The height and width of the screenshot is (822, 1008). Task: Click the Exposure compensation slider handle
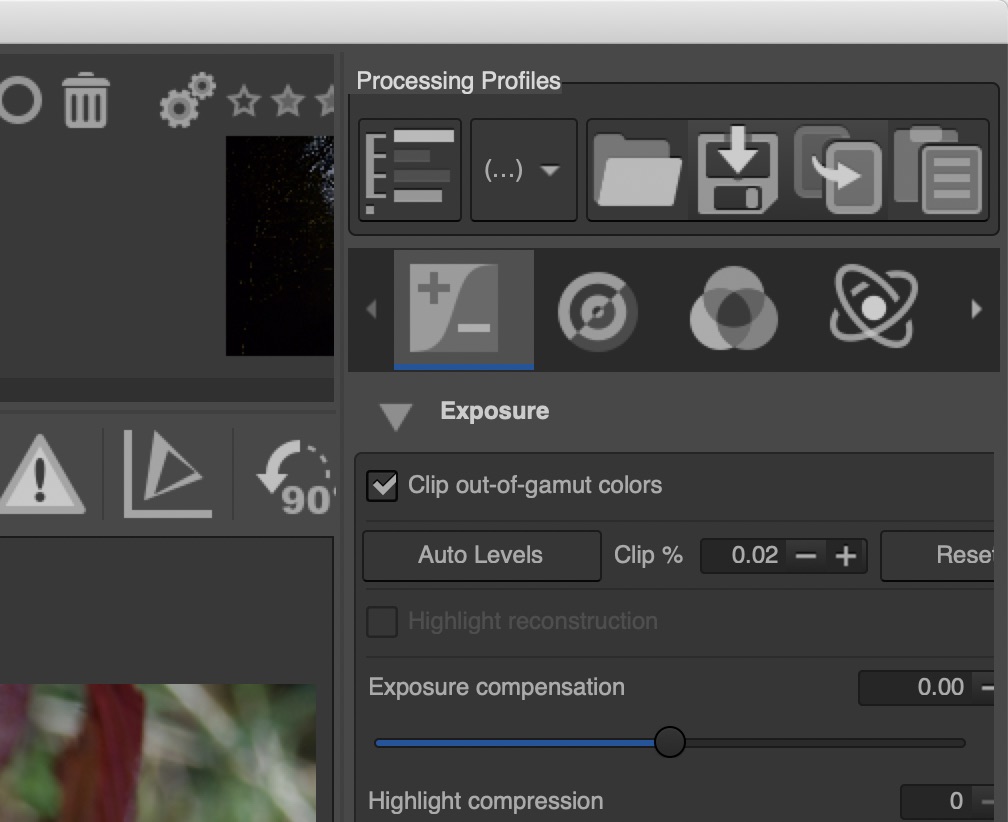coord(670,742)
